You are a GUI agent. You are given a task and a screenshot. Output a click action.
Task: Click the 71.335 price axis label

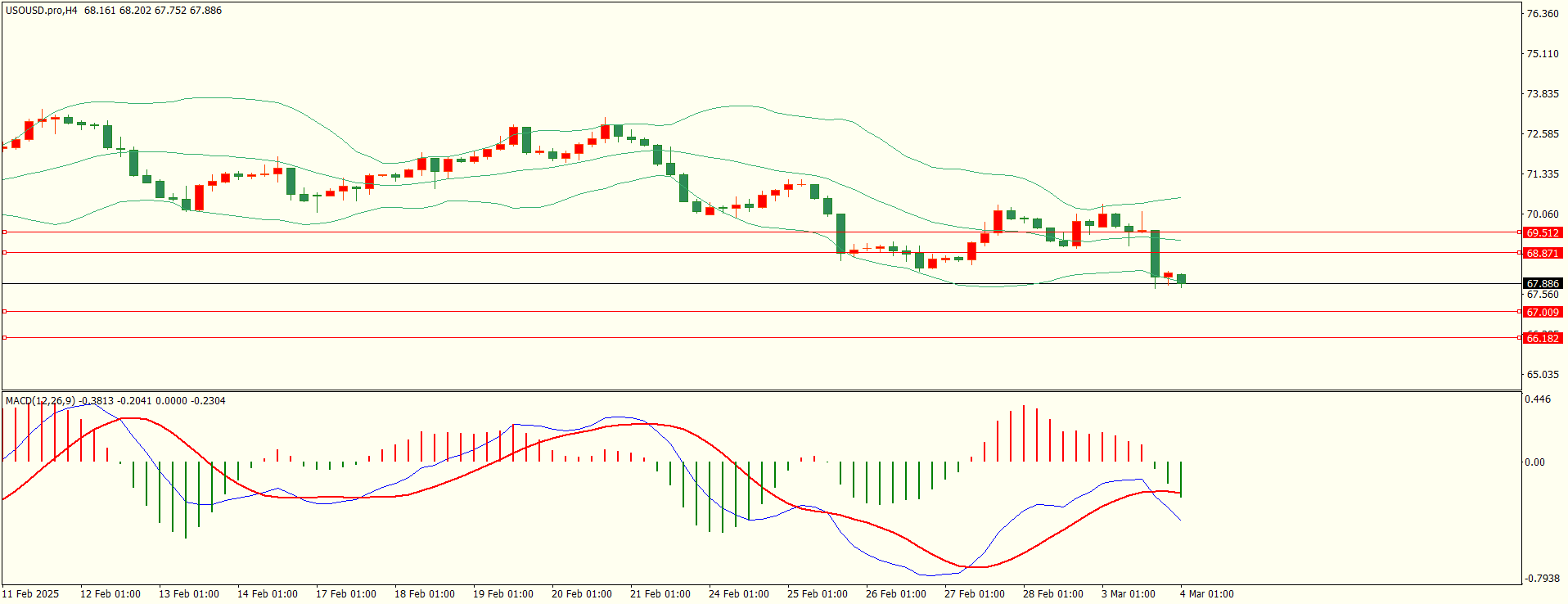[x=1543, y=174]
